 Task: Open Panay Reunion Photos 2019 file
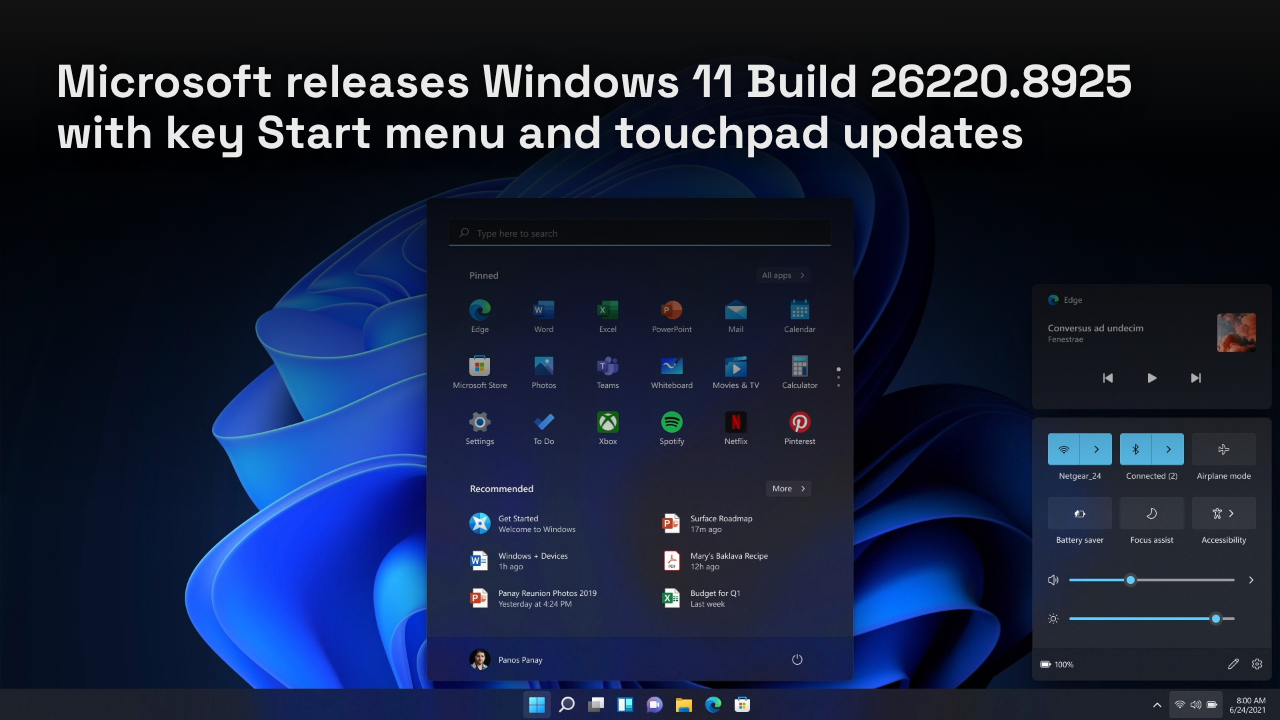tap(534, 597)
